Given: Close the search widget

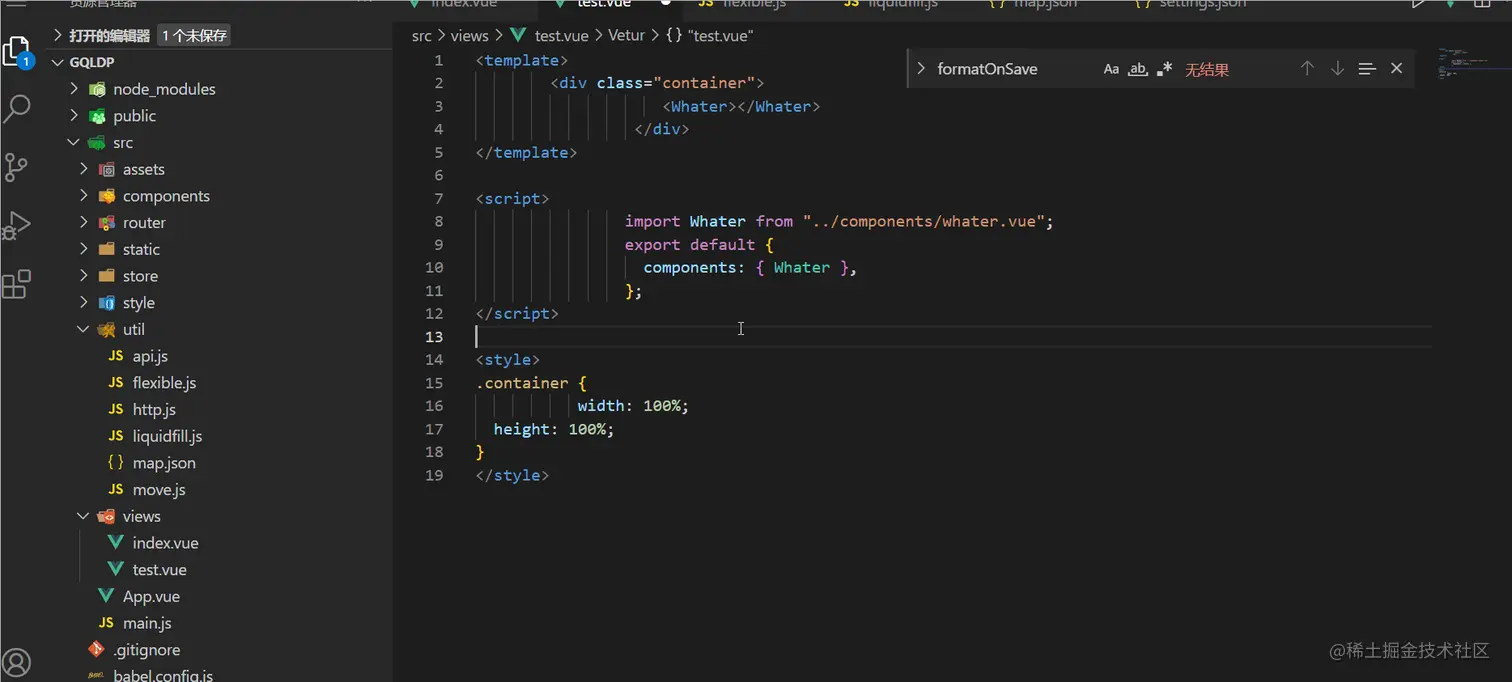Looking at the screenshot, I should pos(1396,68).
